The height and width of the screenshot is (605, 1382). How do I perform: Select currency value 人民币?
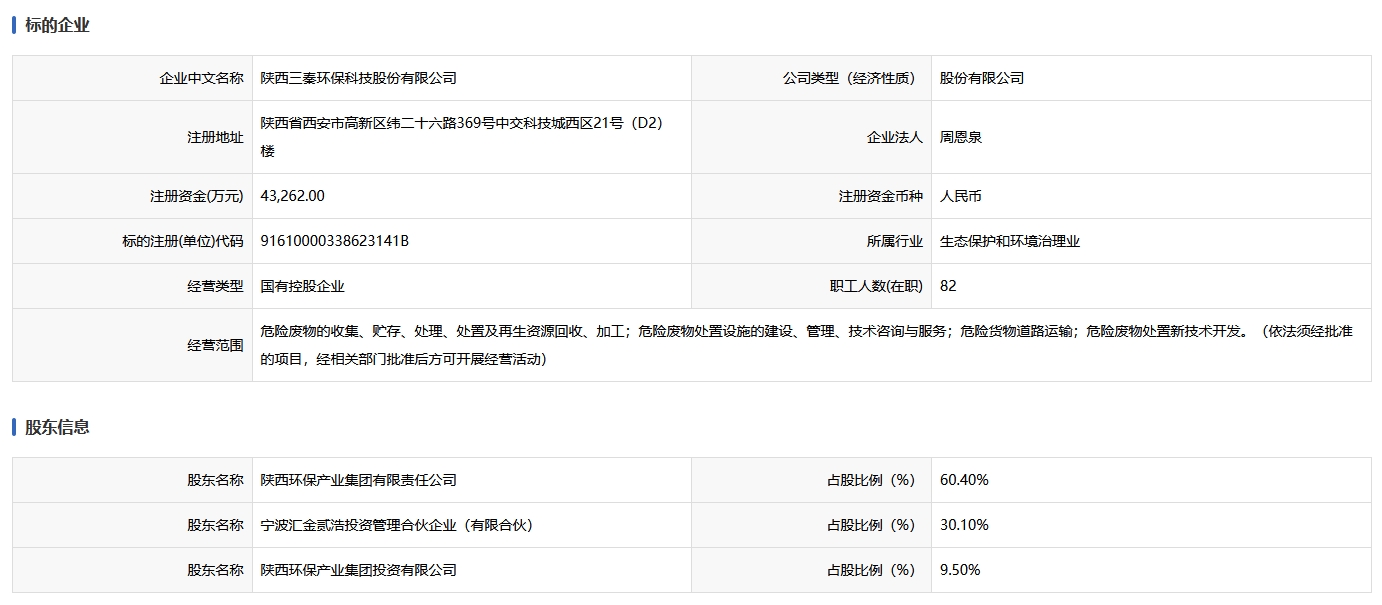(961, 196)
